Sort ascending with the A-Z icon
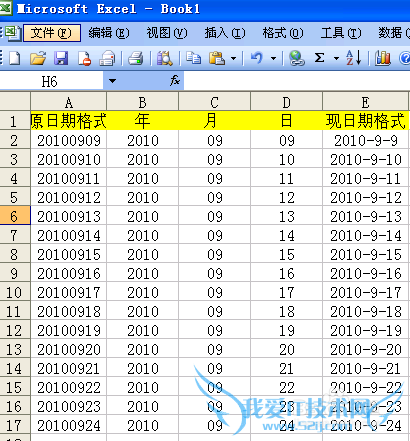This screenshot has width=410, height=441. (x=353, y=58)
